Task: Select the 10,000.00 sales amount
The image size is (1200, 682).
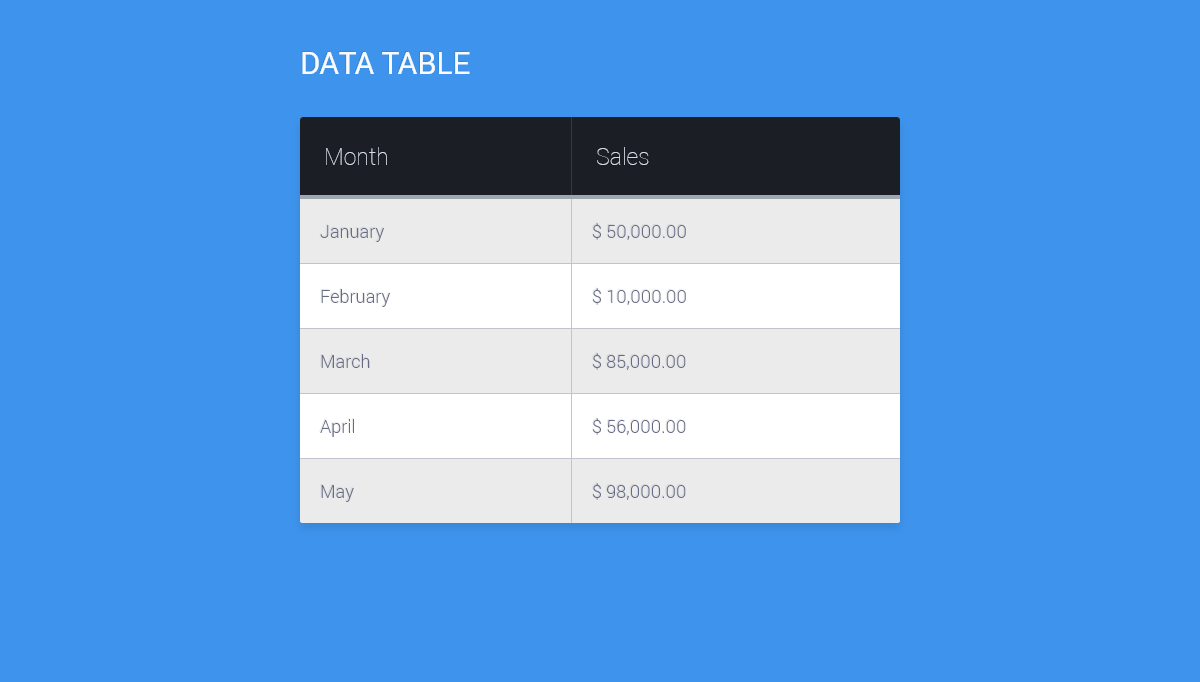Action: click(646, 297)
